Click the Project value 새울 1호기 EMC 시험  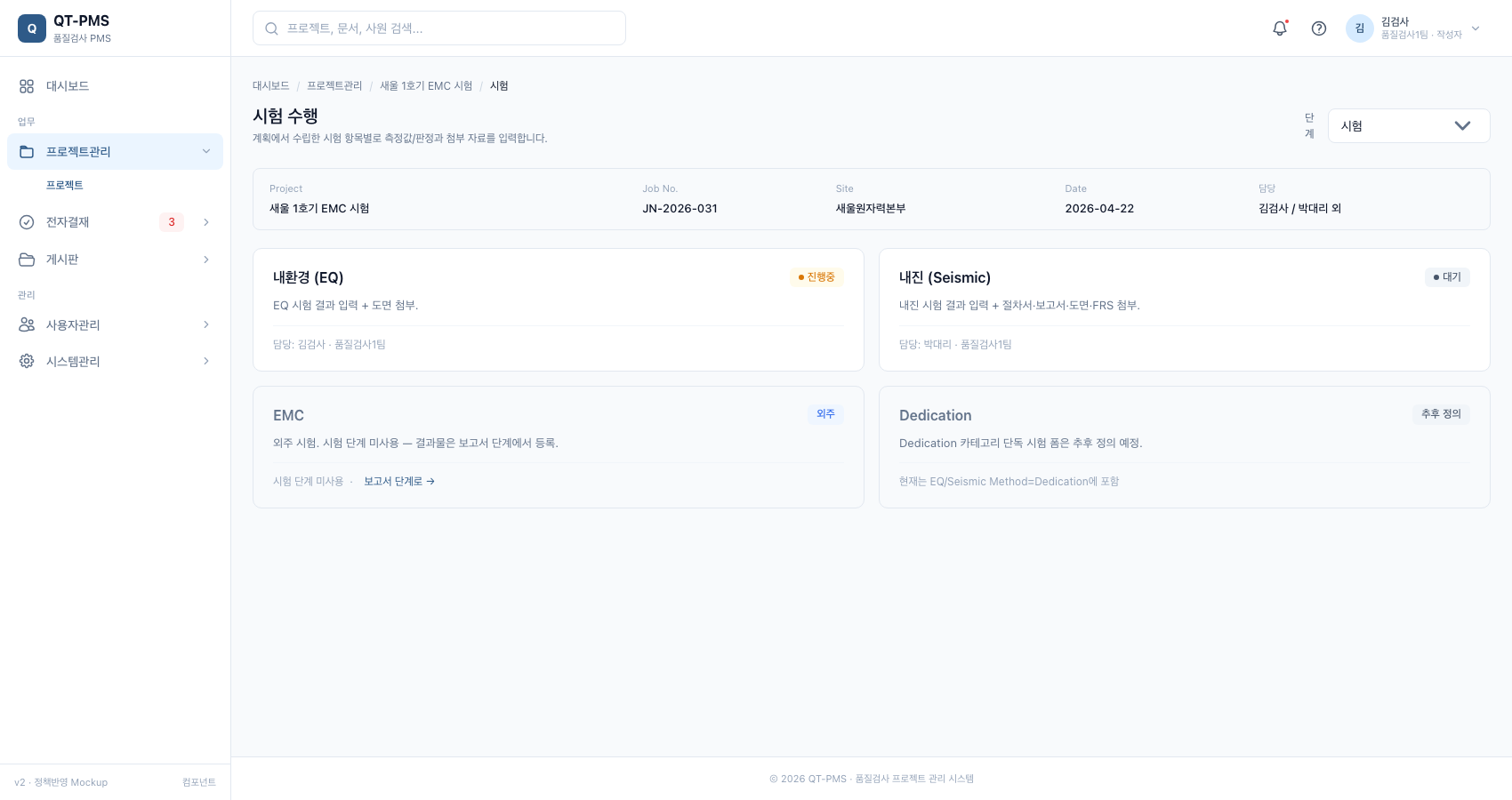coord(319,208)
